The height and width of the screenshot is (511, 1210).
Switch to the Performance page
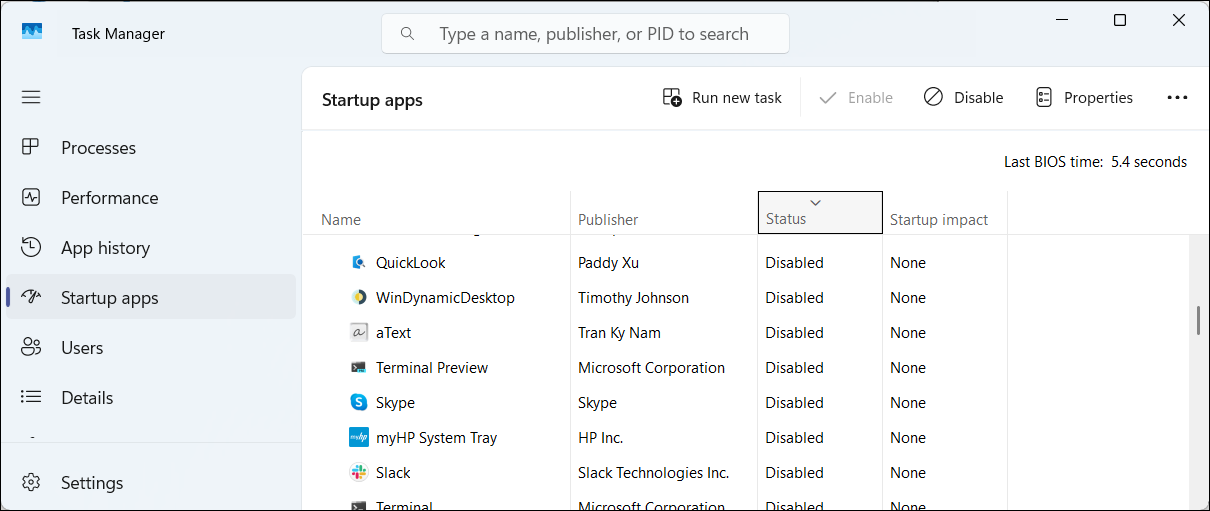[x=151, y=197]
